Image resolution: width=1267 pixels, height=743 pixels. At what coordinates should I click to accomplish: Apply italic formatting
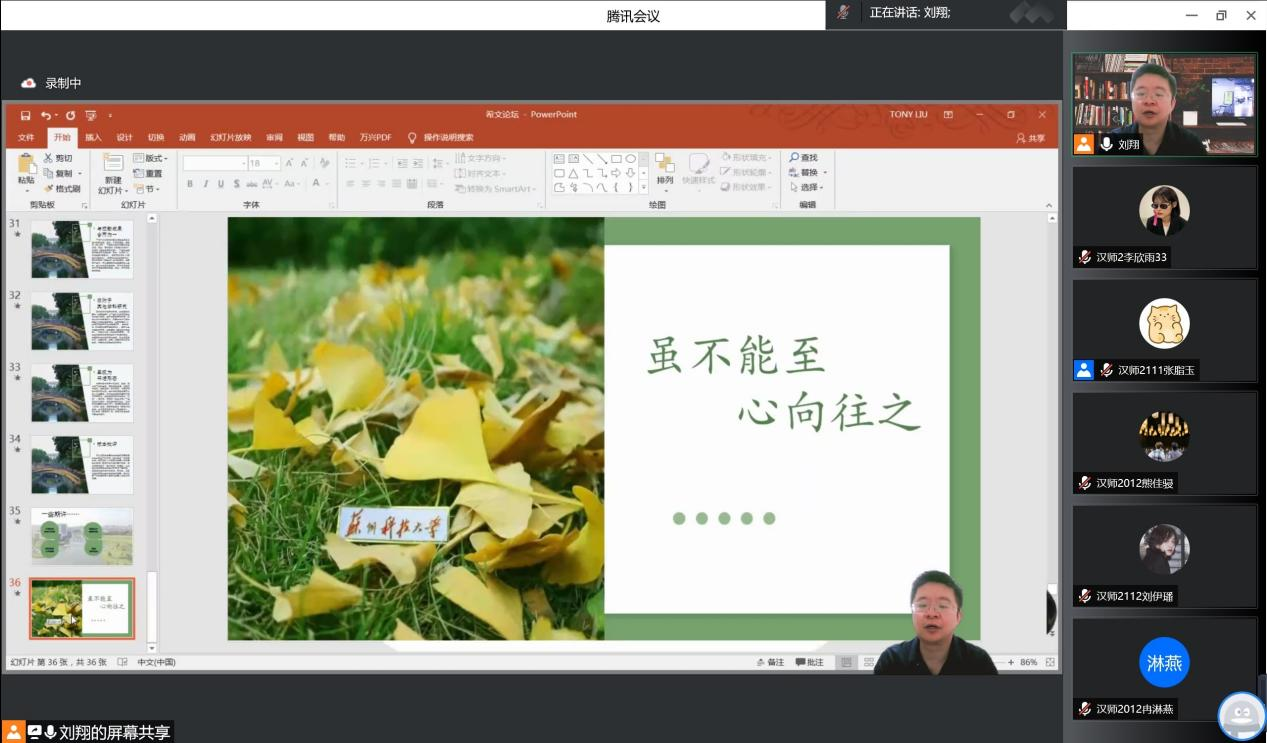tap(206, 184)
